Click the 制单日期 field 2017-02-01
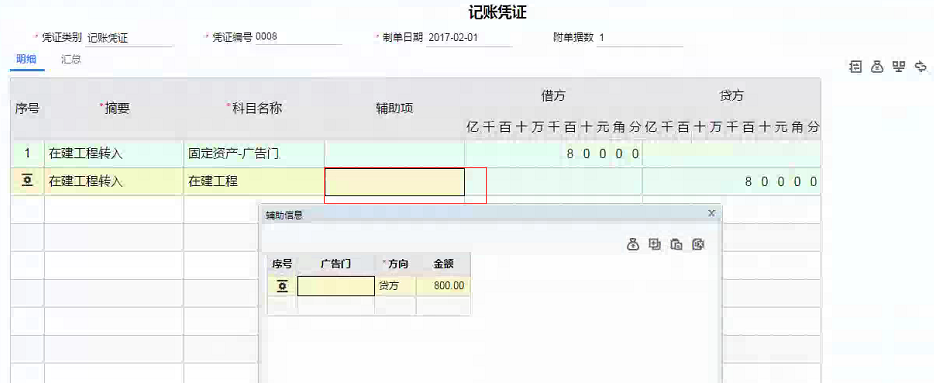The width and height of the screenshot is (934, 383). point(469,38)
